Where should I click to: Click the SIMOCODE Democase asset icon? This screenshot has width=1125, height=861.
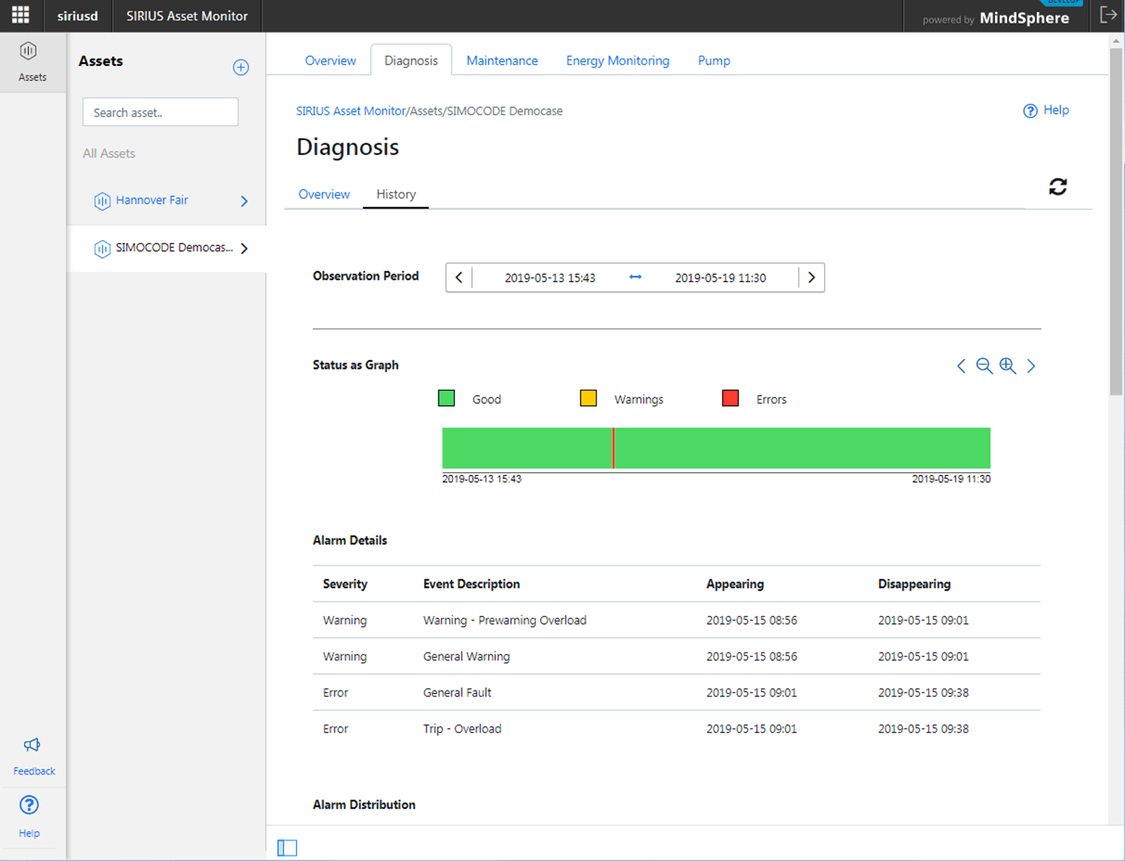[102, 248]
